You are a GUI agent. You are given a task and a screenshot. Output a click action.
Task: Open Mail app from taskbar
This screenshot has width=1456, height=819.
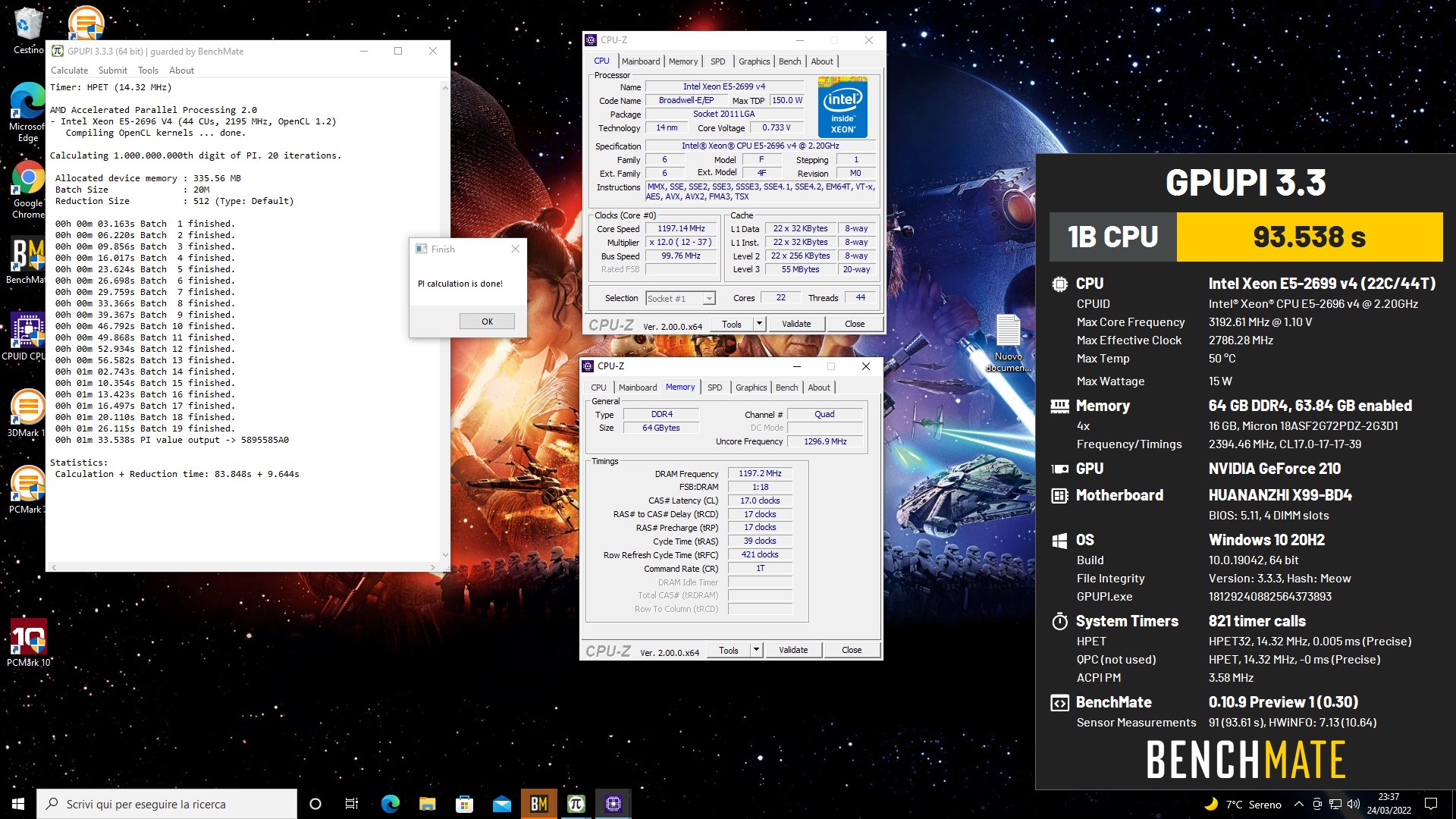pos(501,804)
